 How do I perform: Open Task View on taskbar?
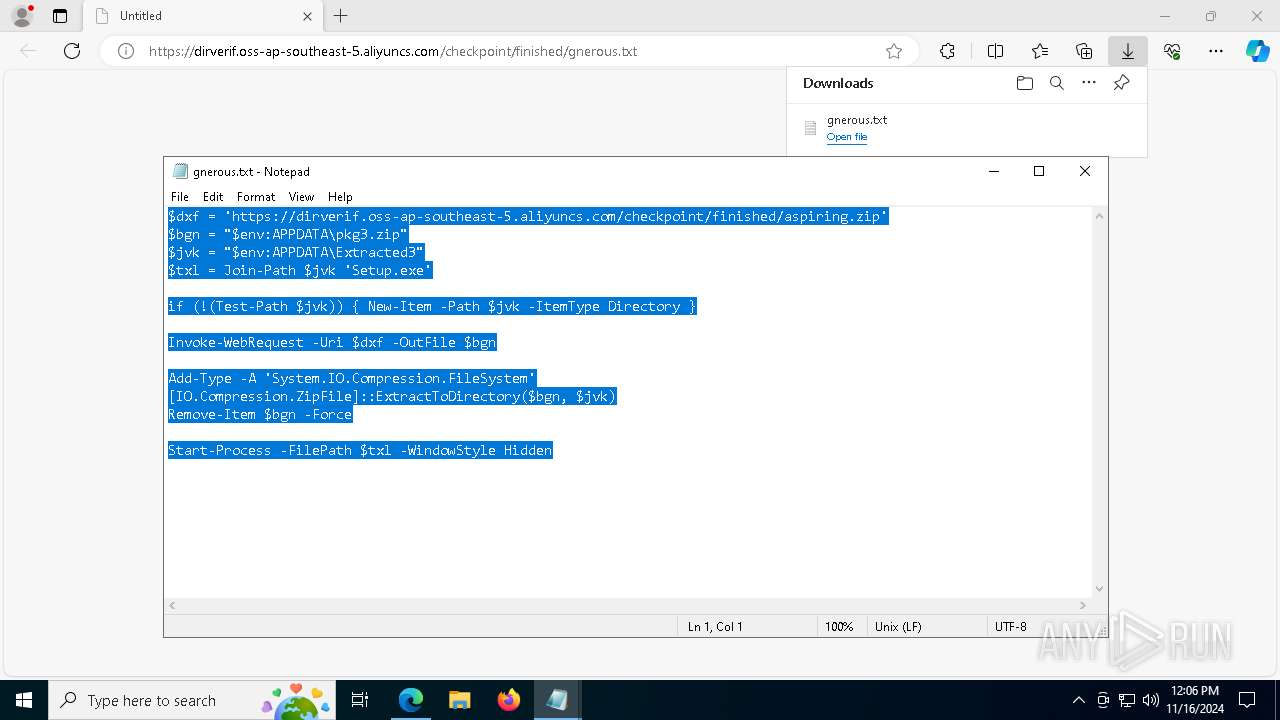(360, 700)
